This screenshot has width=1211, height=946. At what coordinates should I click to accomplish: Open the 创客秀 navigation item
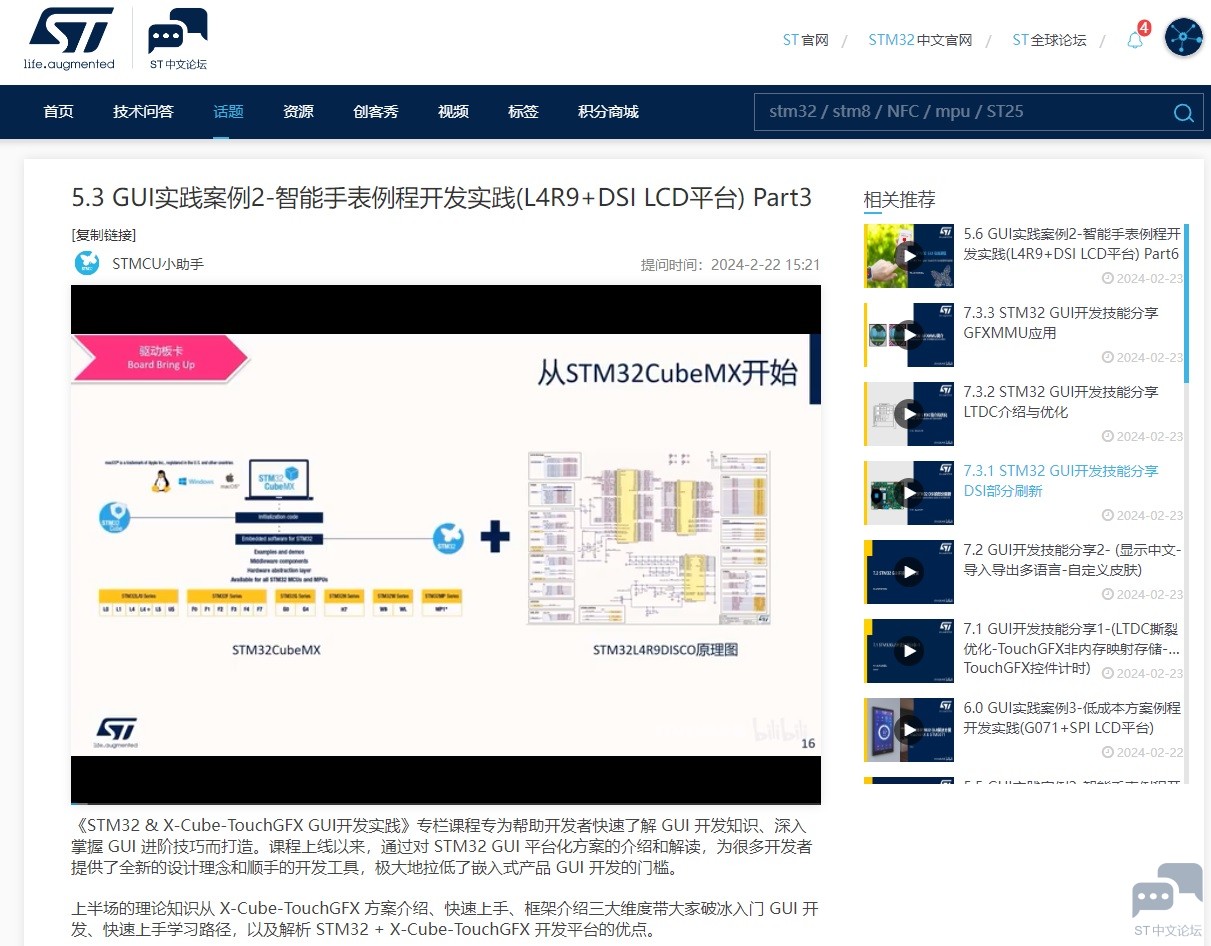point(376,111)
